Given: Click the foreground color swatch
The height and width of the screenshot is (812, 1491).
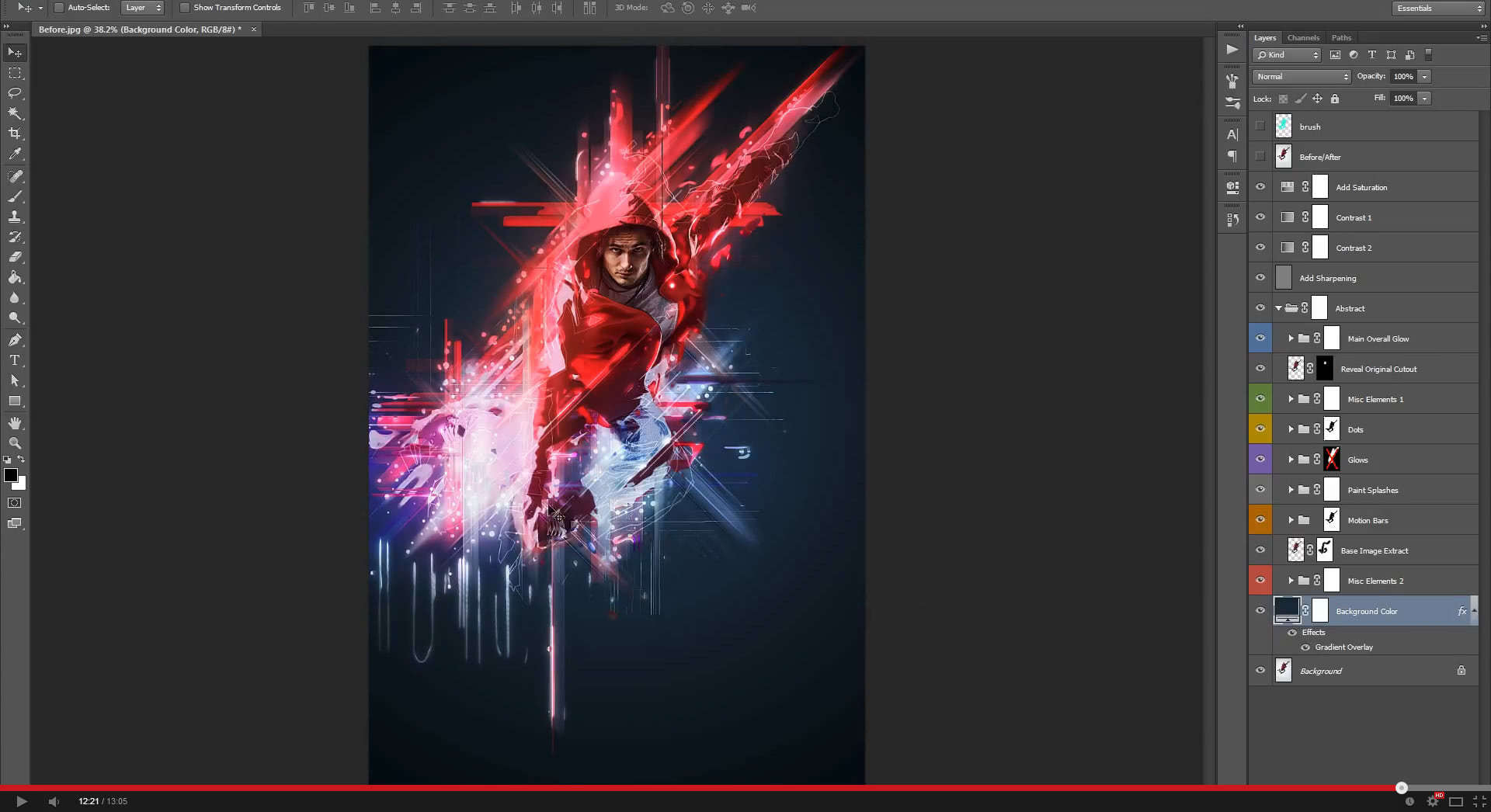Looking at the screenshot, I should (x=11, y=475).
